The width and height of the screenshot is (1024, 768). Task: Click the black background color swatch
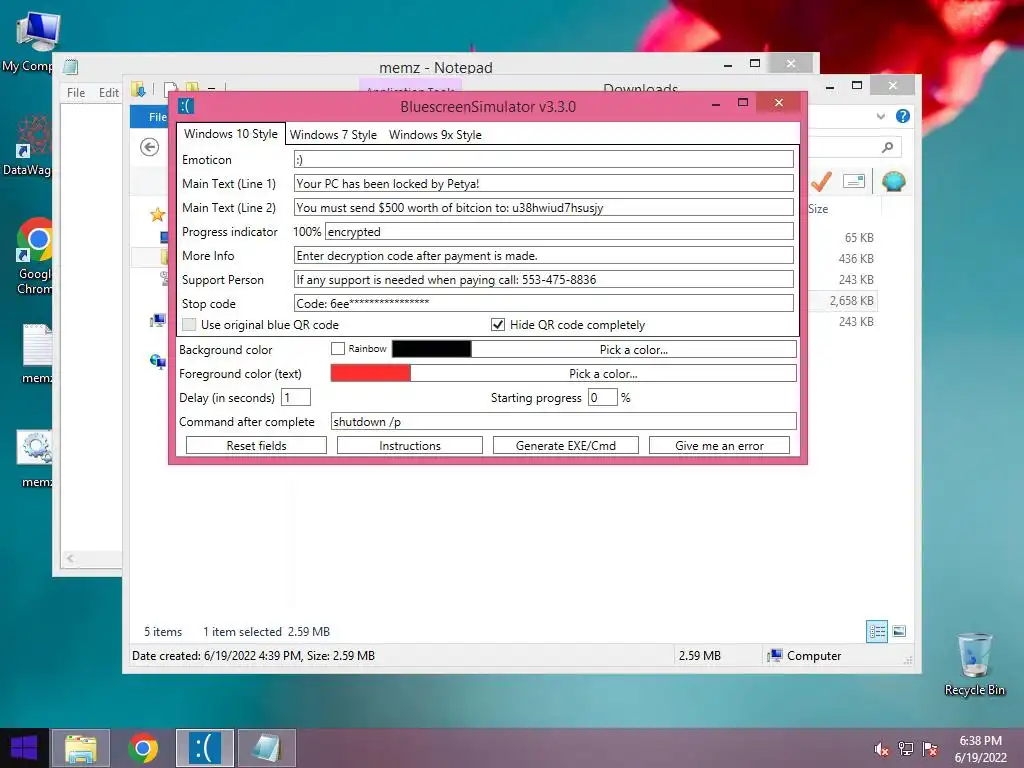click(431, 349)
